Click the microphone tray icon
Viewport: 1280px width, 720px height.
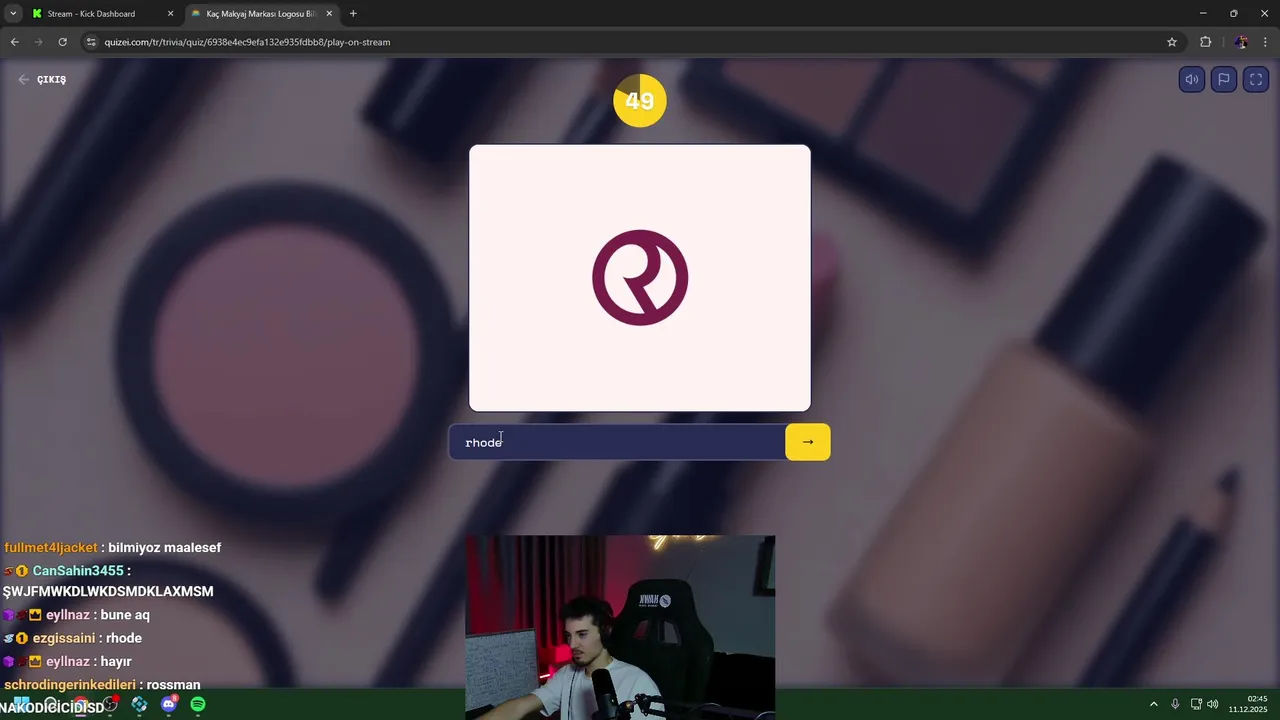[x=1175, y=704]
